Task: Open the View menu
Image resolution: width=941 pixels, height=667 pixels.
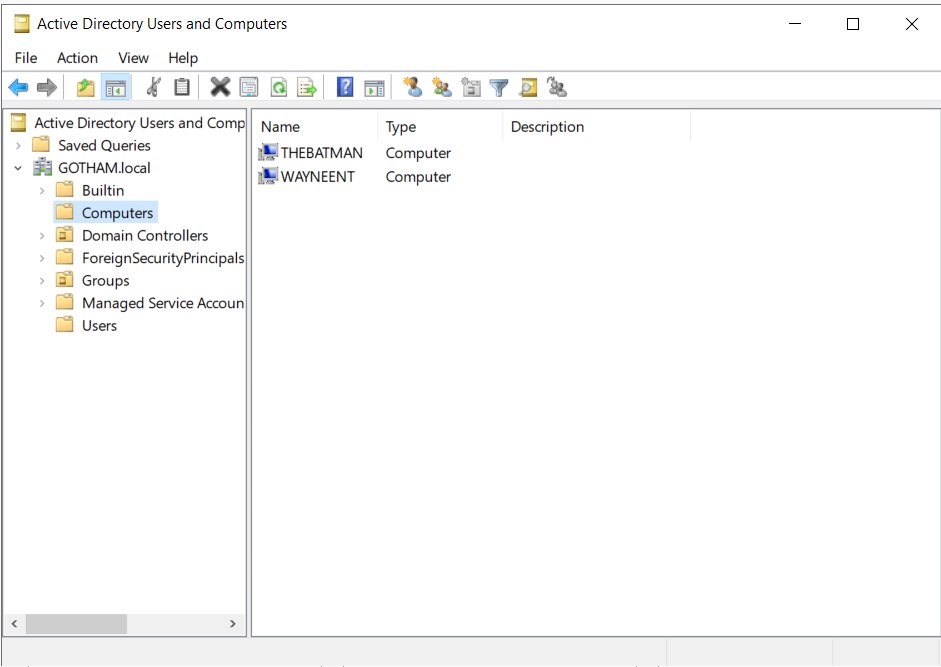Action: [x=133, y=58]
